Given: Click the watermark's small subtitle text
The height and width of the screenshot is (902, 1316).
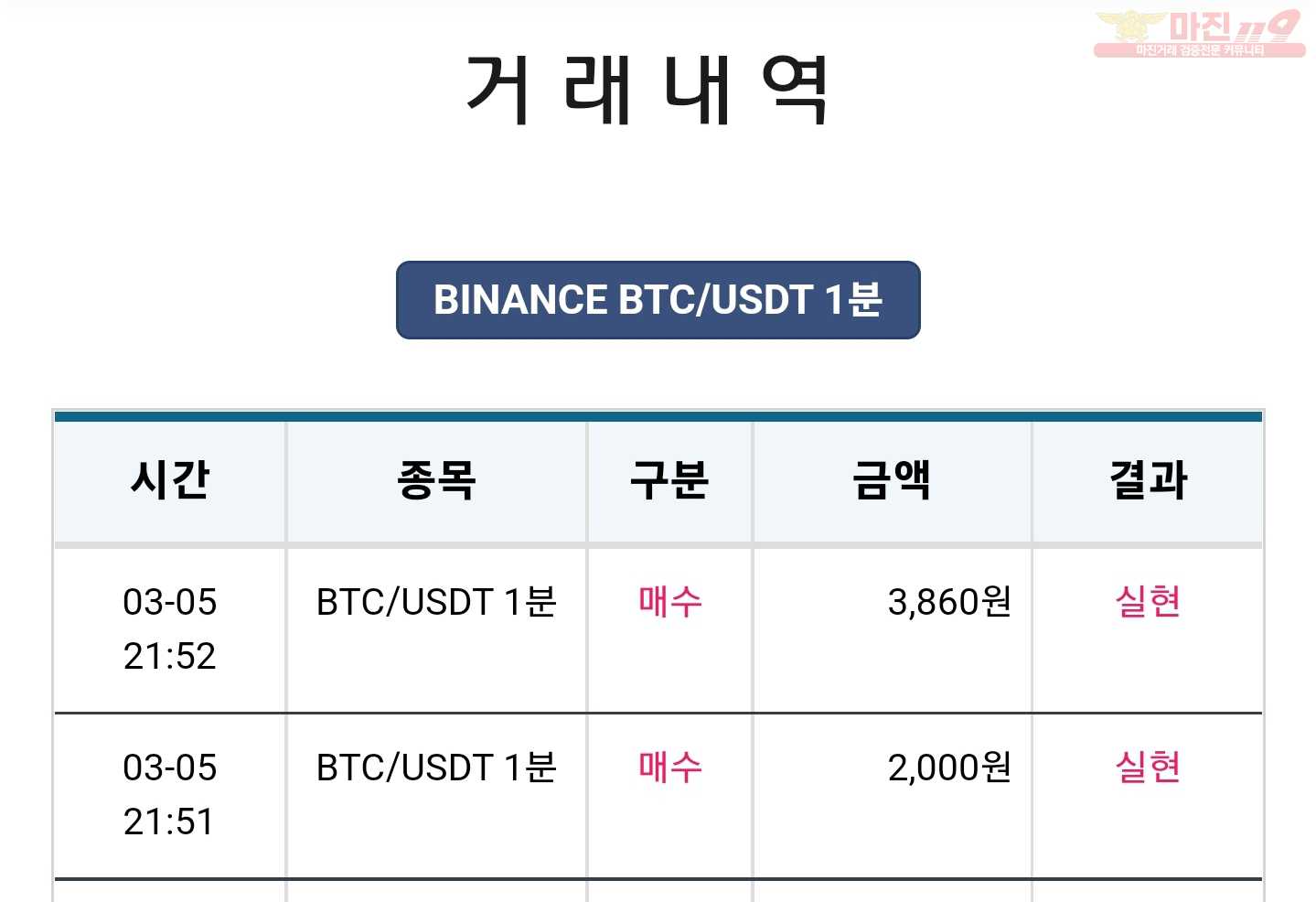Looking at the screenshot, I should (x=1199, y=50).
